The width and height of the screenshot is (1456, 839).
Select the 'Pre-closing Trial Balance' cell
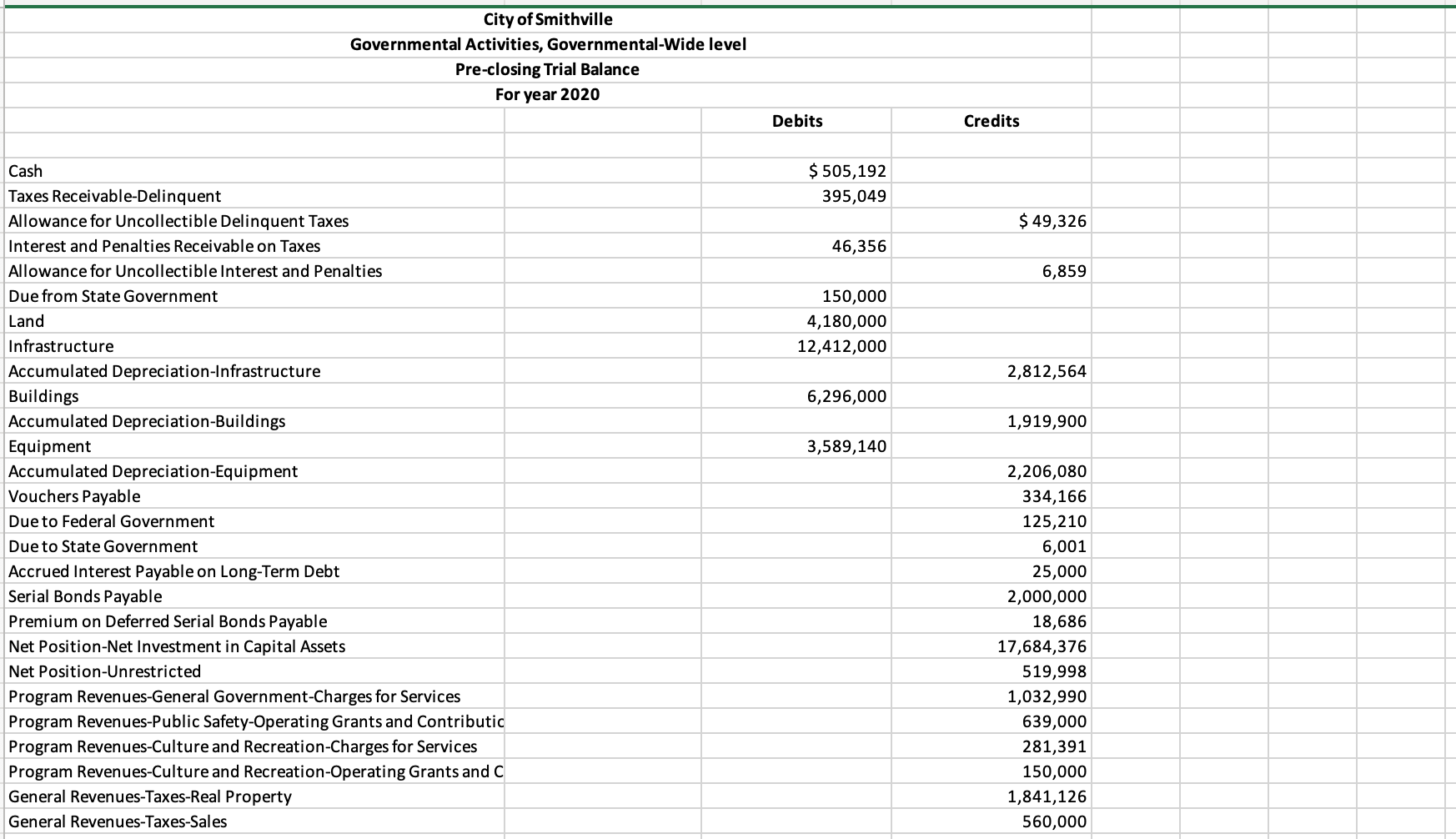548,69
